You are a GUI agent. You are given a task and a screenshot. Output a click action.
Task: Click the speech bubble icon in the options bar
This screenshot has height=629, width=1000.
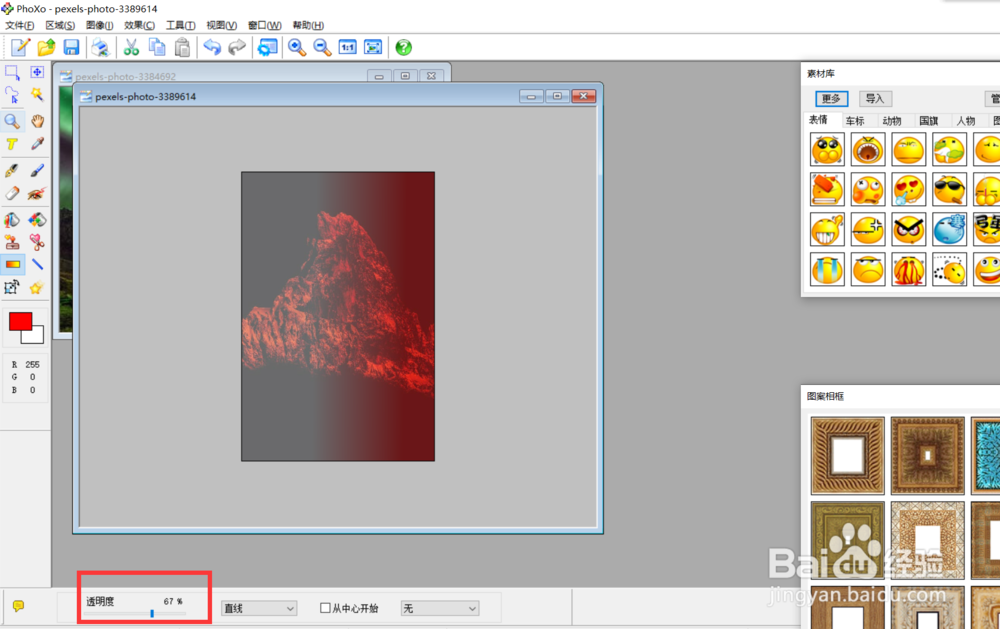point(18,606)
